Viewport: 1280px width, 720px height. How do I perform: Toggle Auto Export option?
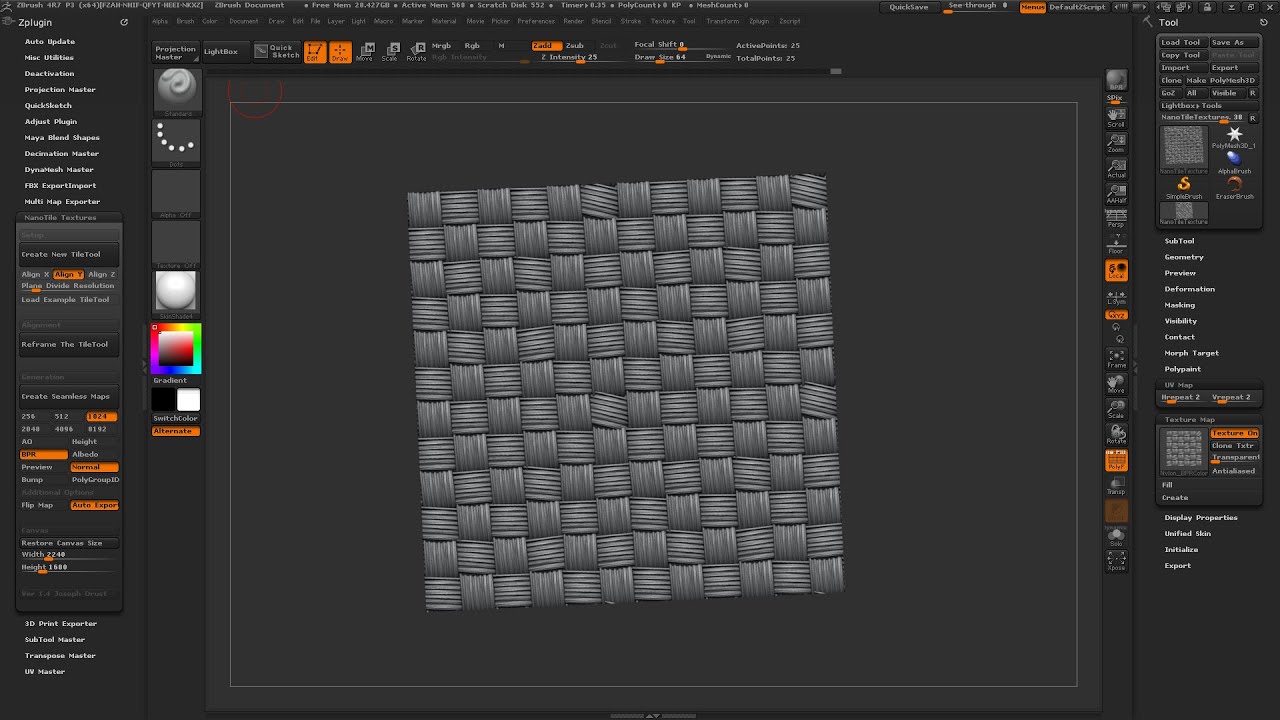coord(94,505)
